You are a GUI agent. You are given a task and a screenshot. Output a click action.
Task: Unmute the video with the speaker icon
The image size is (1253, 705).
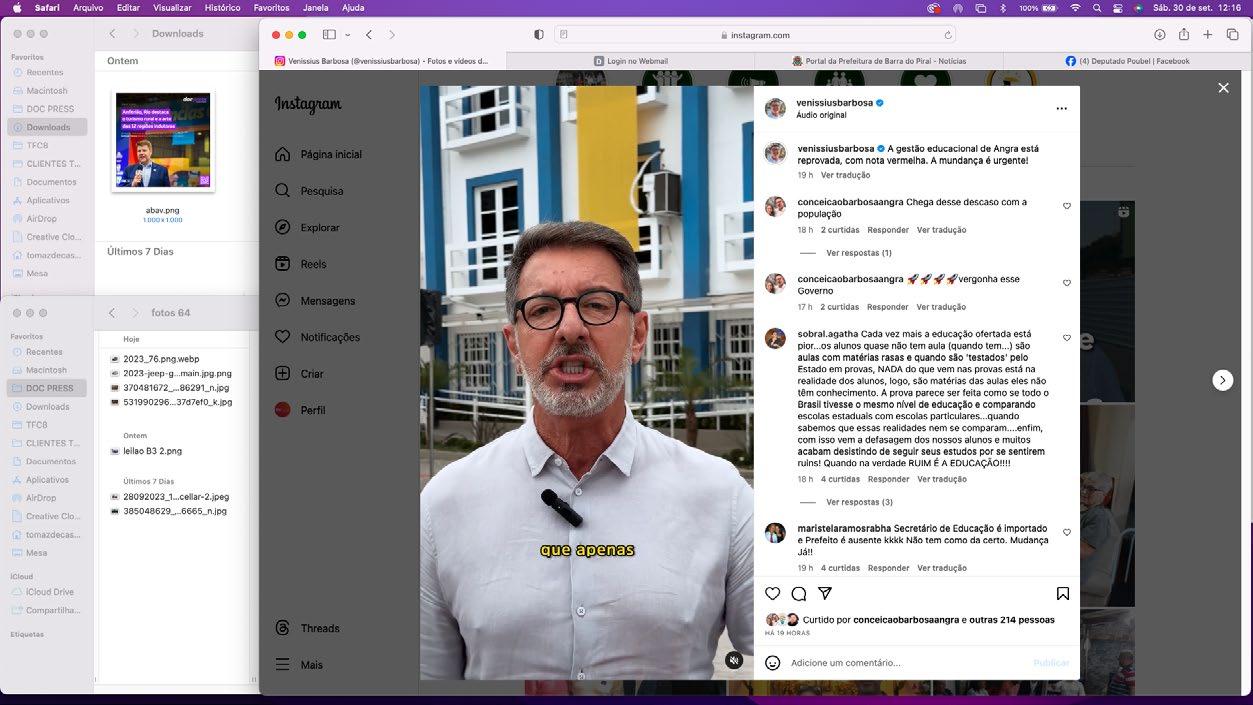click(x=734, y=661)
